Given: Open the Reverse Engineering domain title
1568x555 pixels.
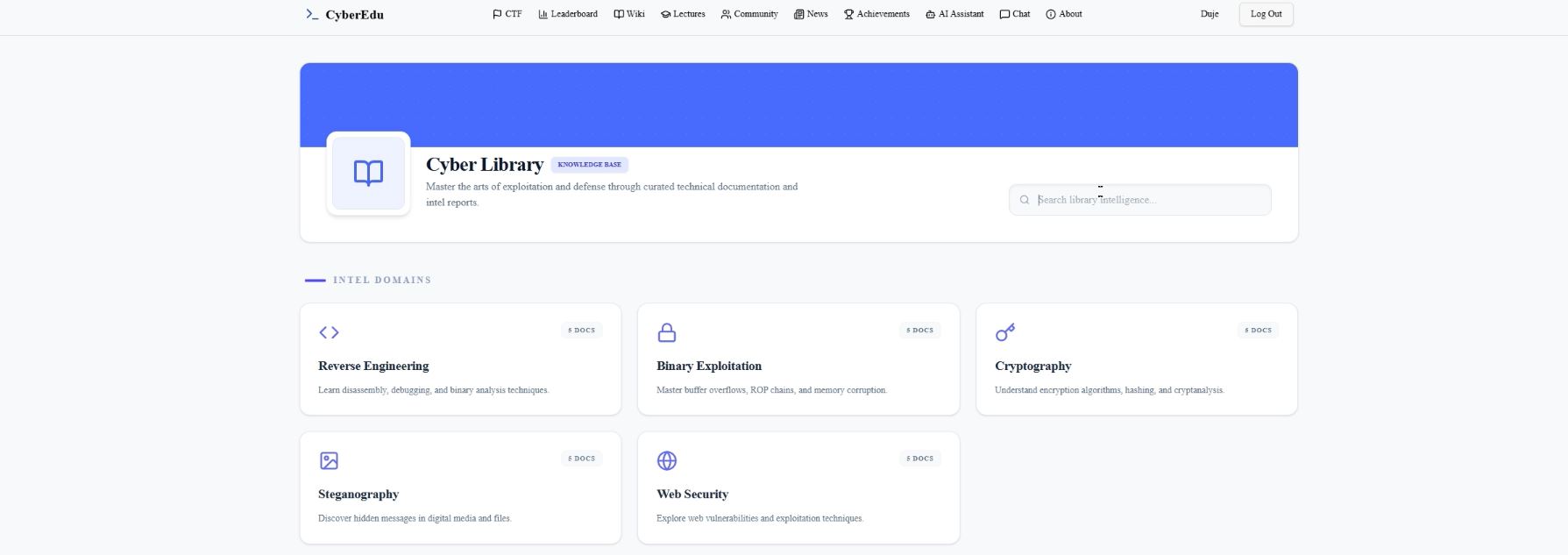Looking at the screenshot, I should tap(373, 366).
